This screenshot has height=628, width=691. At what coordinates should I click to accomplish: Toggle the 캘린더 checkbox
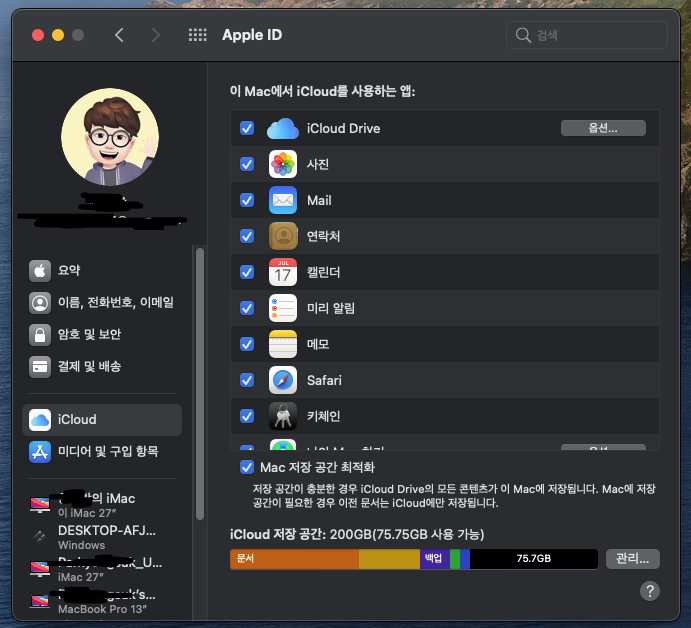click(x=247, y=272)
